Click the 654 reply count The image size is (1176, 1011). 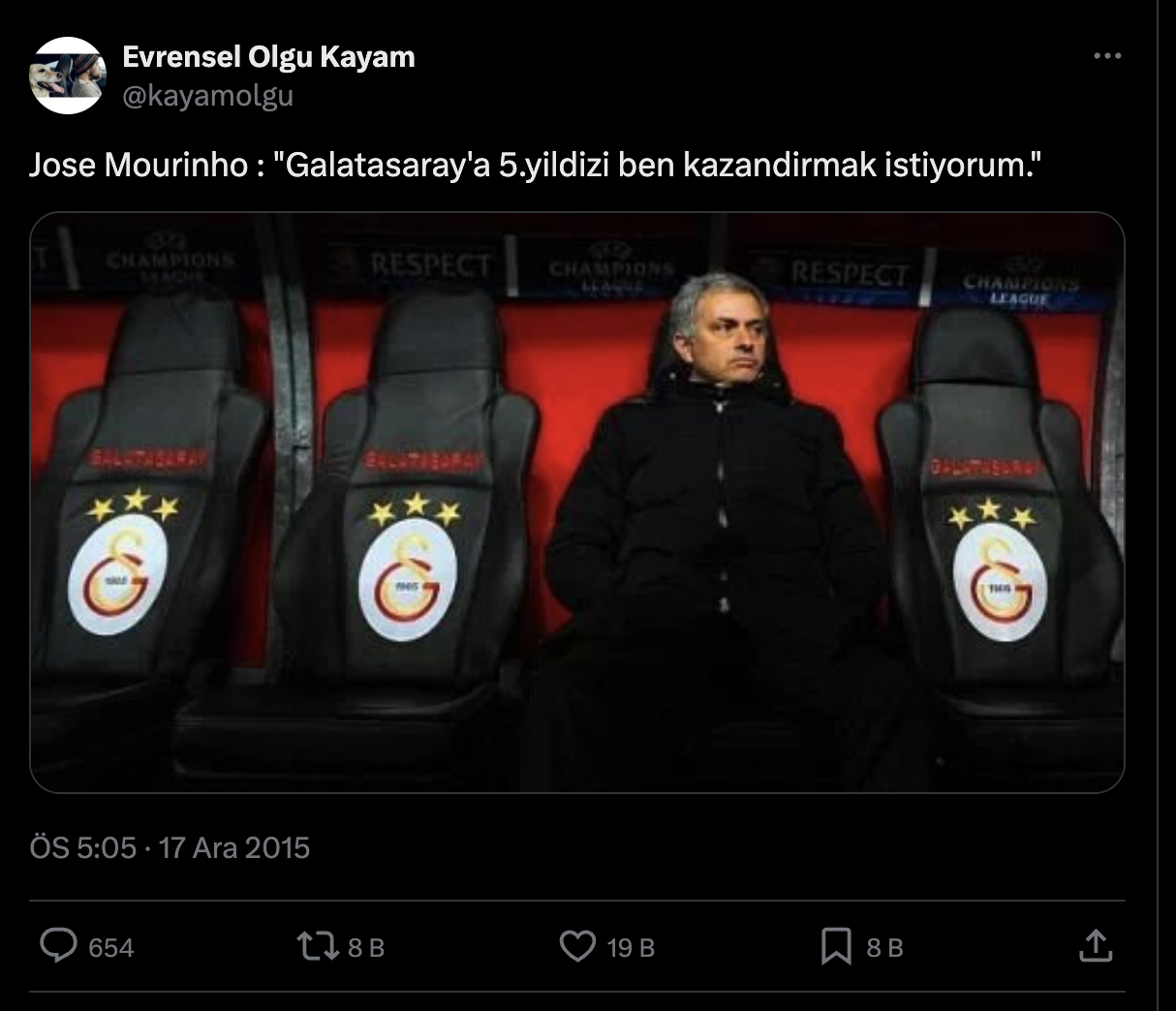tap(110, 947)
